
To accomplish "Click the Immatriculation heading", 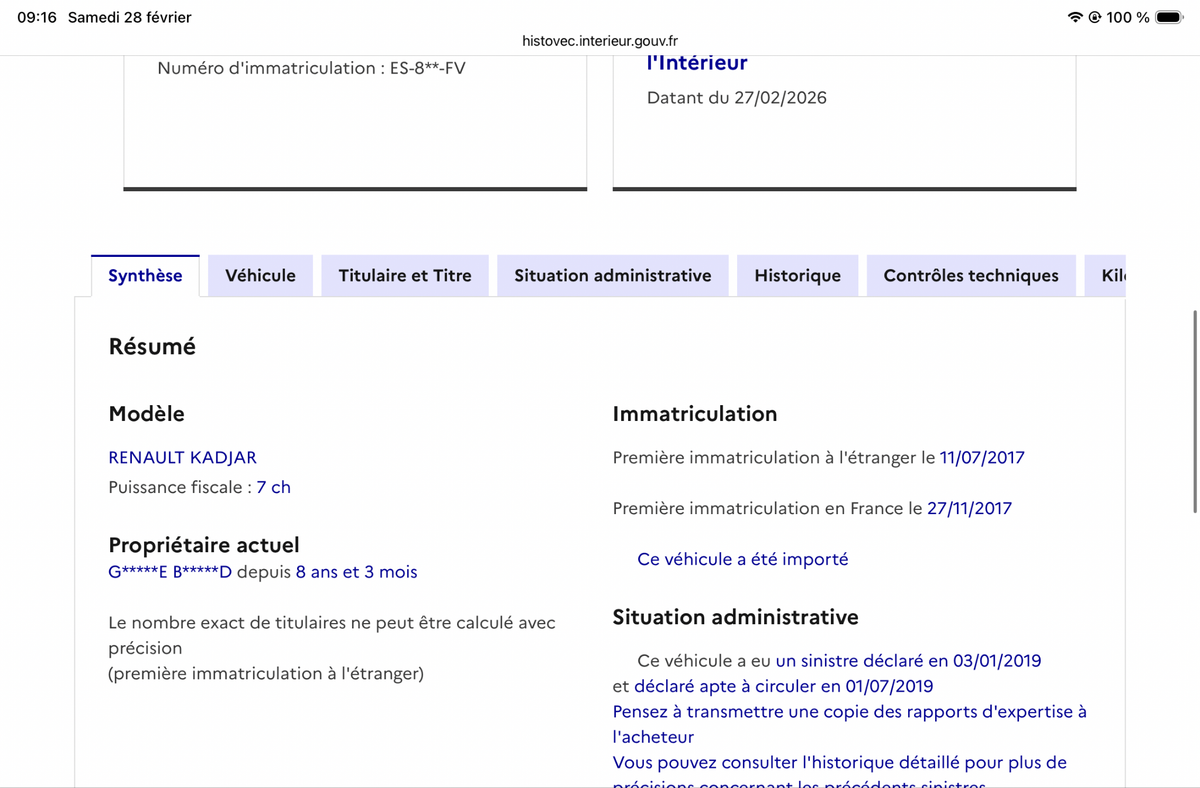I will [x=695, y=413].
